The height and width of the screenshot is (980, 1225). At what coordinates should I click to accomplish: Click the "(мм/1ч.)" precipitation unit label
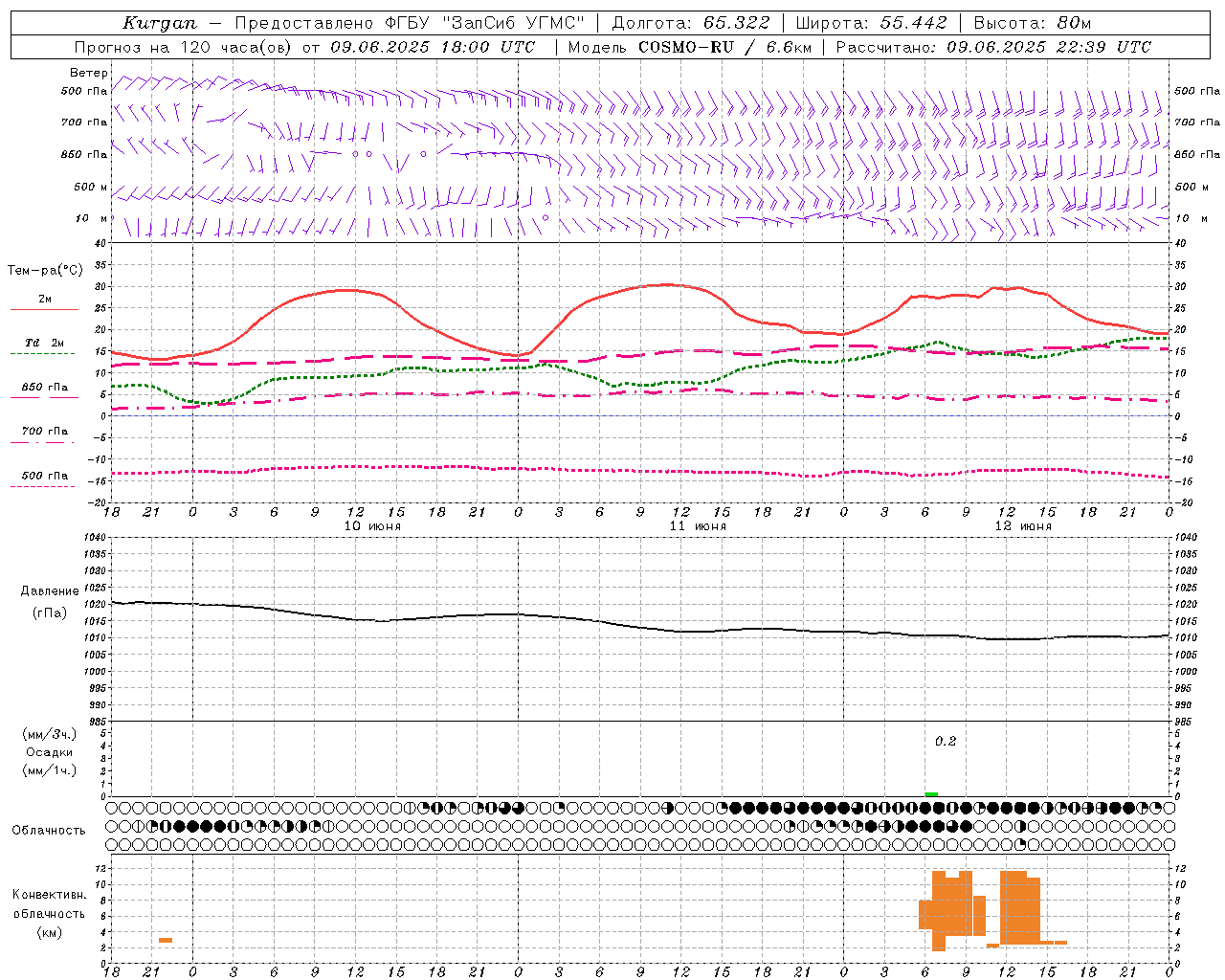[50, 770]
